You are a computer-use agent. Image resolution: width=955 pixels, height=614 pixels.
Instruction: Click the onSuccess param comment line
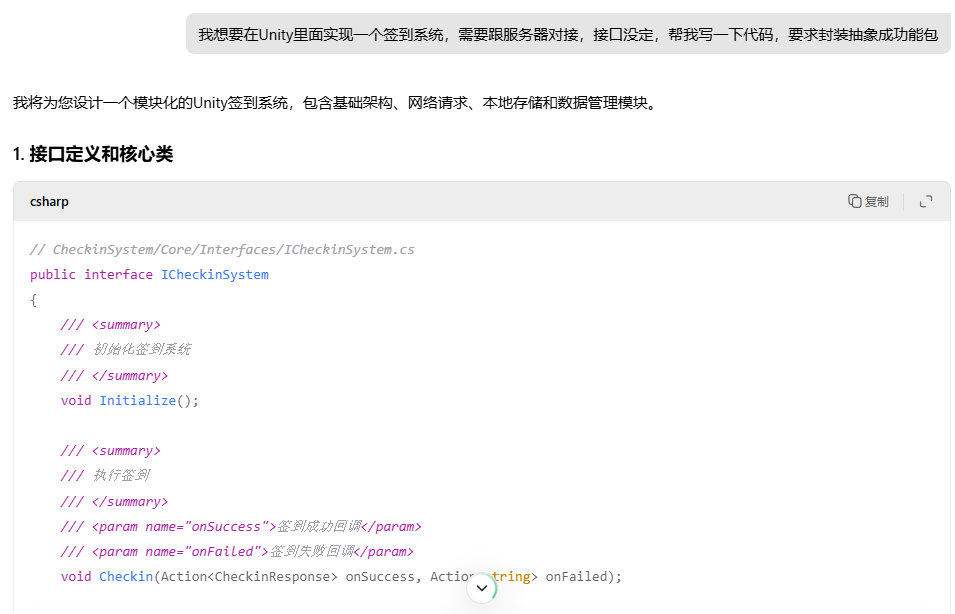[241, 526]
